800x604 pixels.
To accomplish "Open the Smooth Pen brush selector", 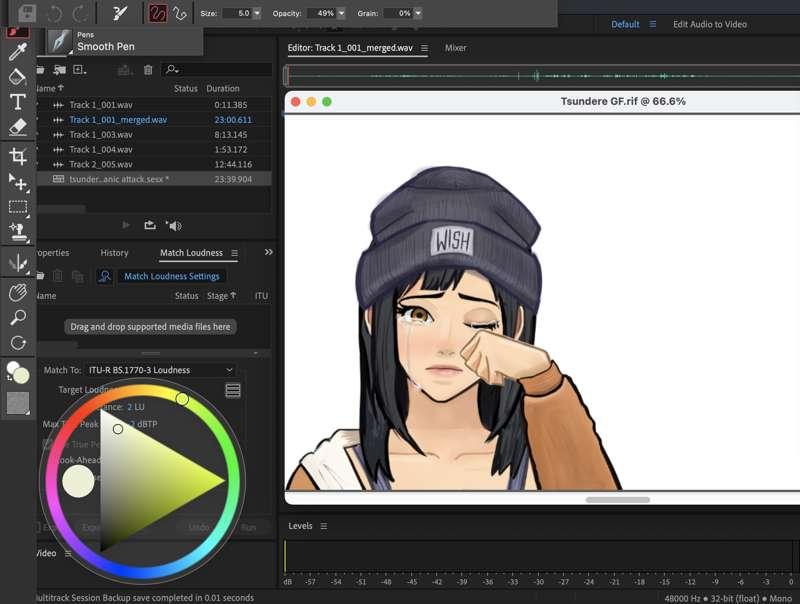I will [60, 41].
